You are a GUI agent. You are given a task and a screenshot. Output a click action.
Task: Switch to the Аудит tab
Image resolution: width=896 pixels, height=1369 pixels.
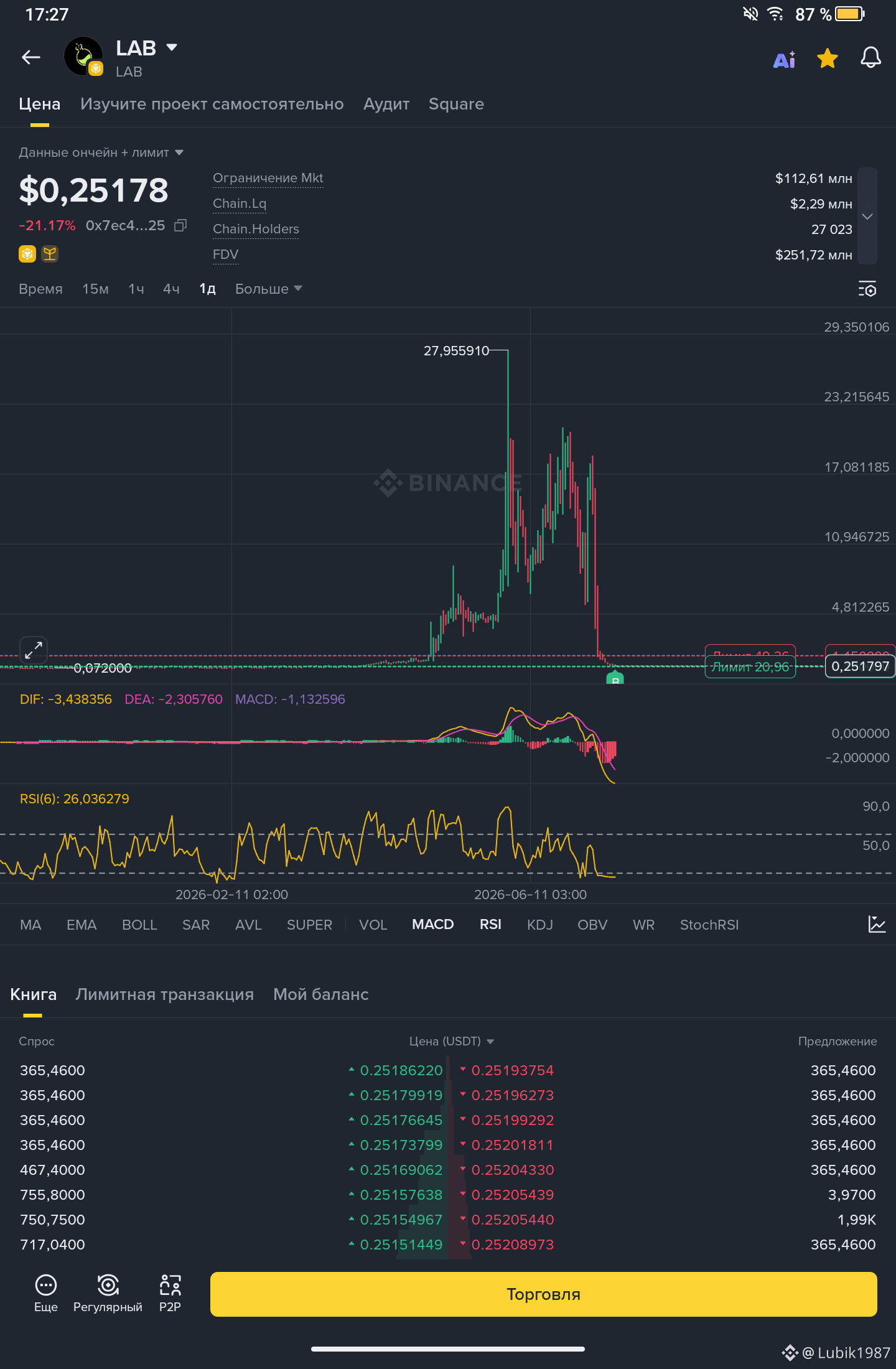pyautogui.click(x=386, y=104)
